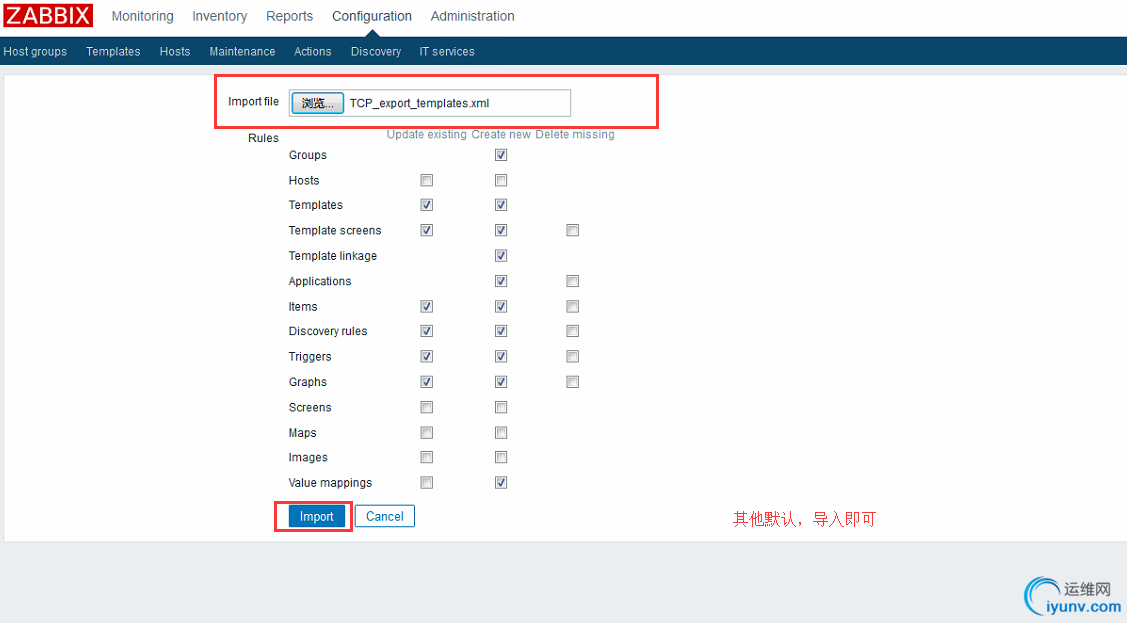This screenshot has height=623, width=1127.
Task: Check Items delete missing checkbox
Action: tap(572, 307)
